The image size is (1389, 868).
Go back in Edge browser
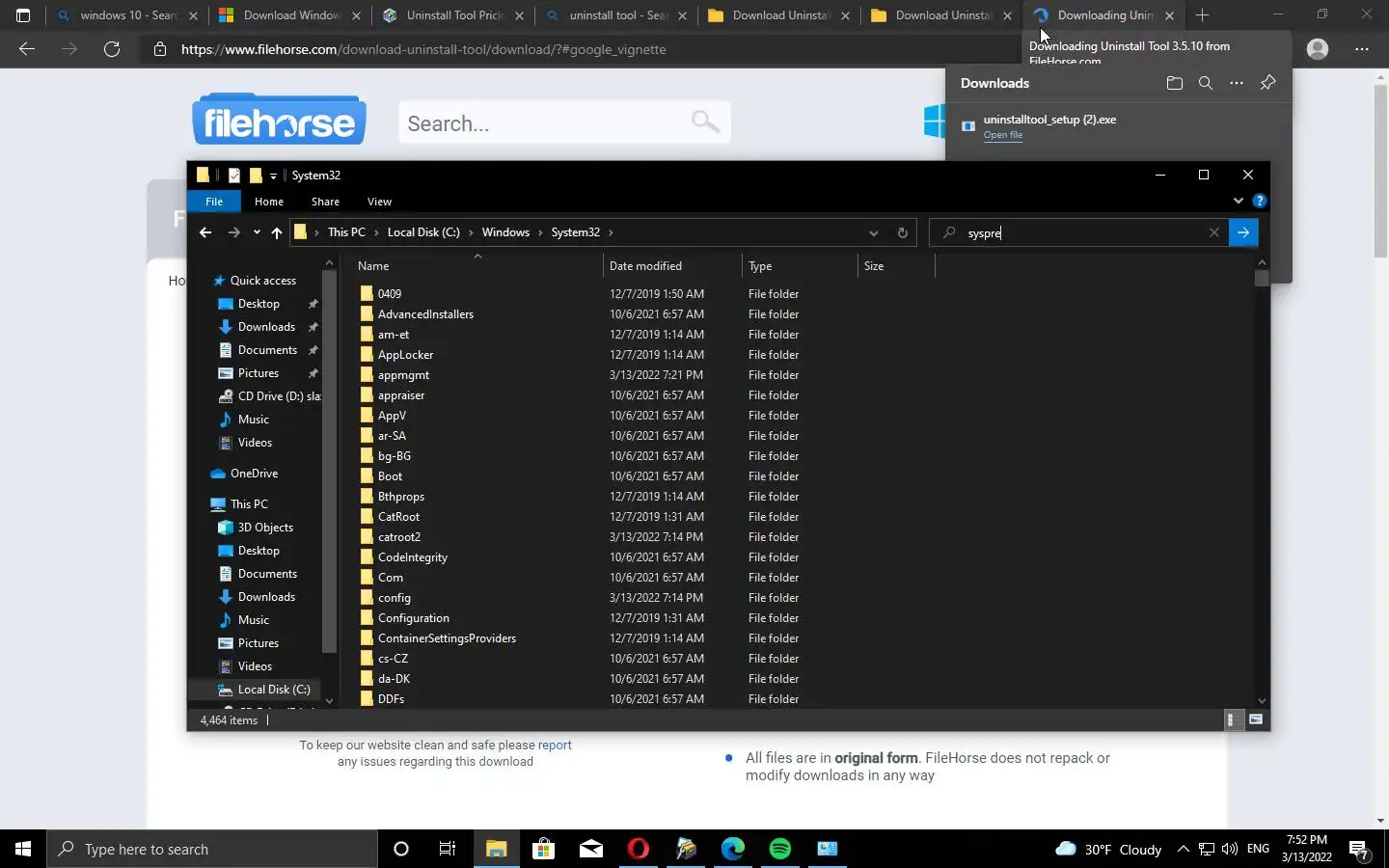27,49
